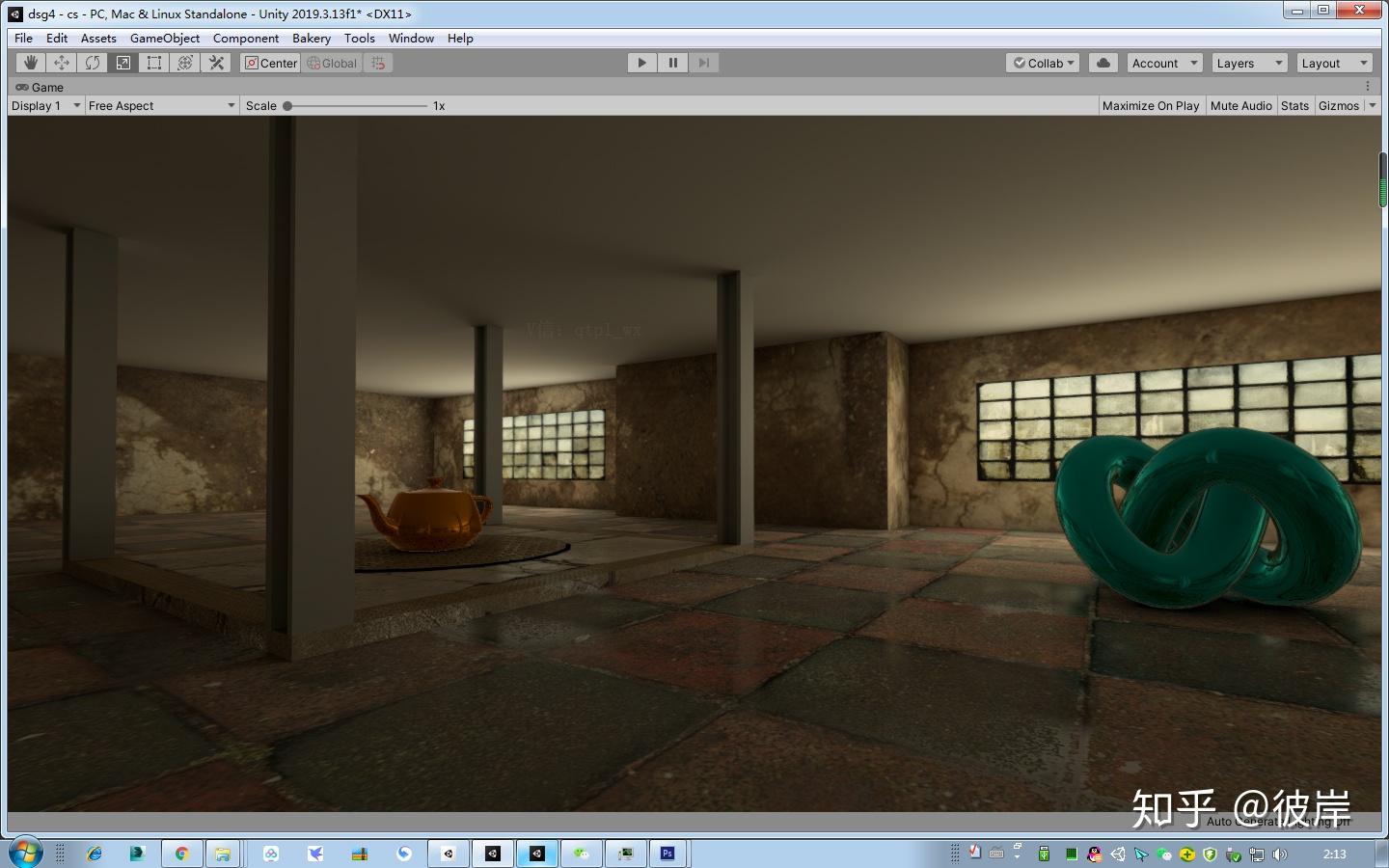Click the Stats button
The height and width of the screenshot is (868, 1389).
tap(1295, 105)
